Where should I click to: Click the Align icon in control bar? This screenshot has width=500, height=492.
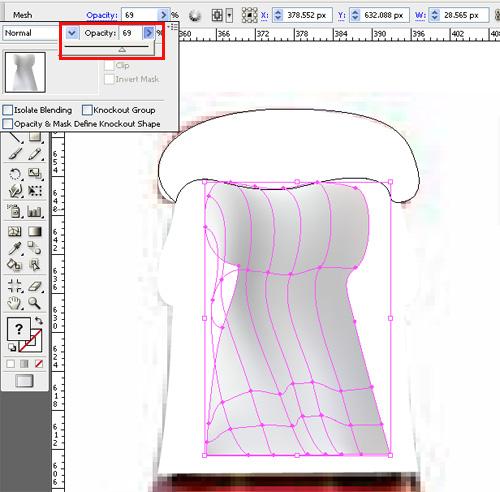217,15
